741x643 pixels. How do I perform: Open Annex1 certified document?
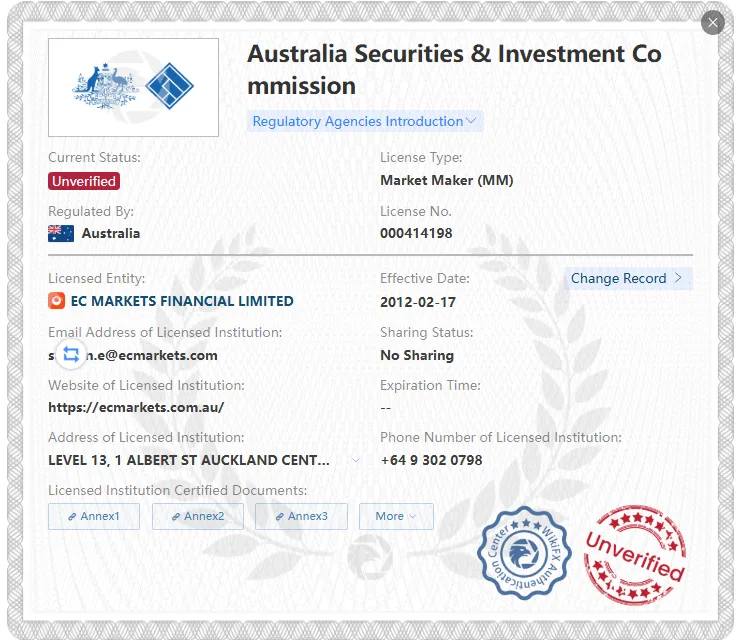click(94, 516)
